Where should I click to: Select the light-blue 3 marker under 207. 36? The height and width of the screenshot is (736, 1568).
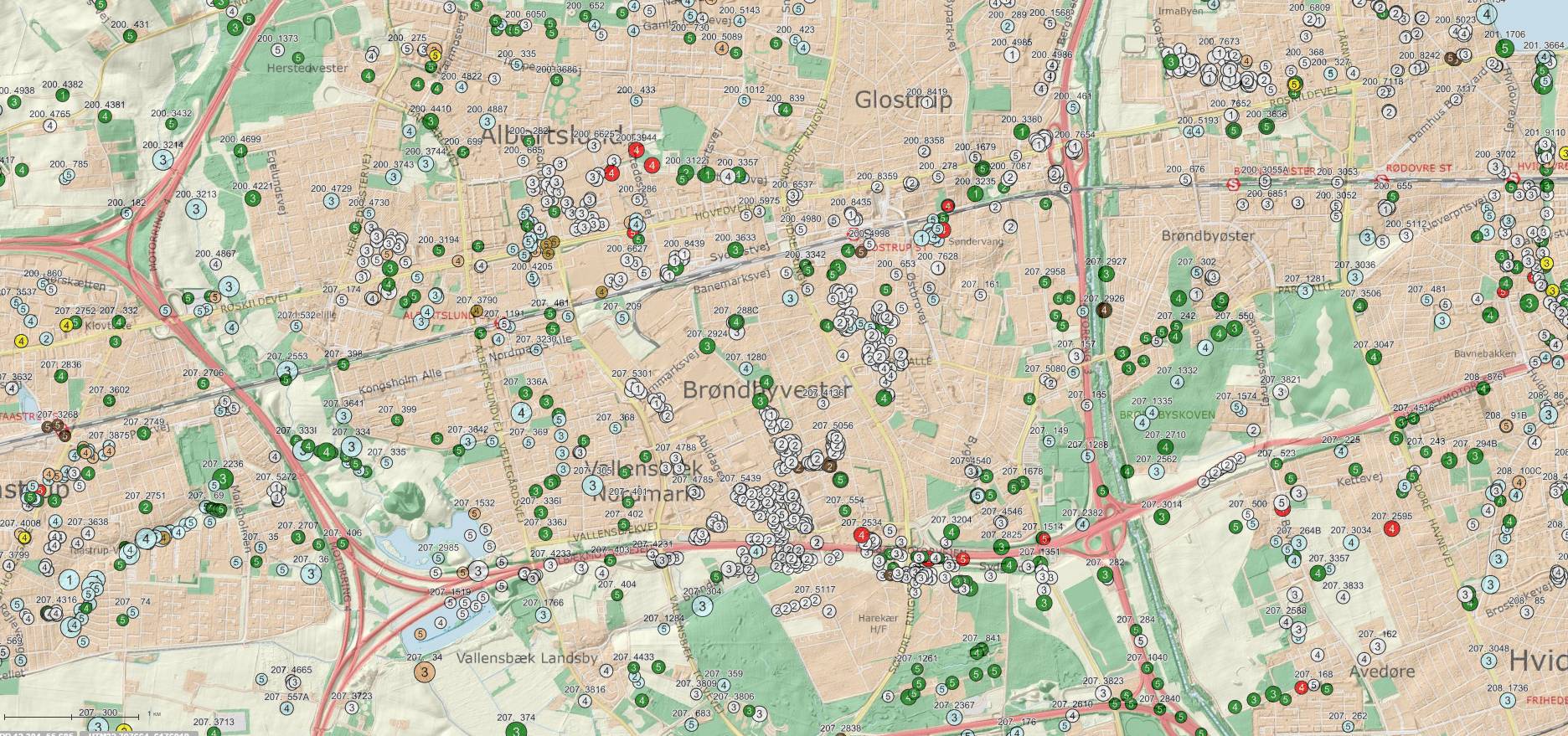pyautogui.click(x=311, y=574)
